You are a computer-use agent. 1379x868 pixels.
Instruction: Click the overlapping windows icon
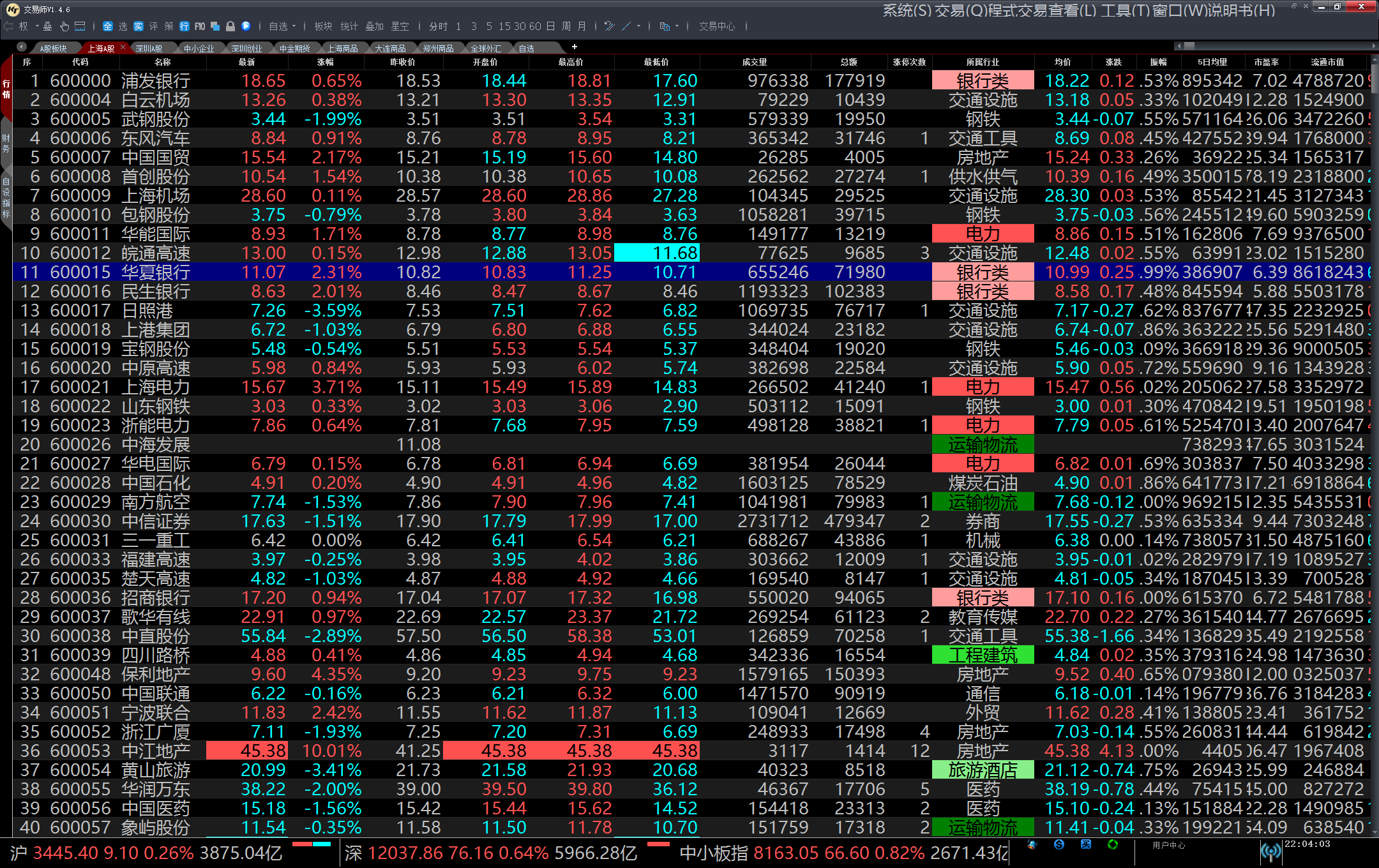coord(215,26)
